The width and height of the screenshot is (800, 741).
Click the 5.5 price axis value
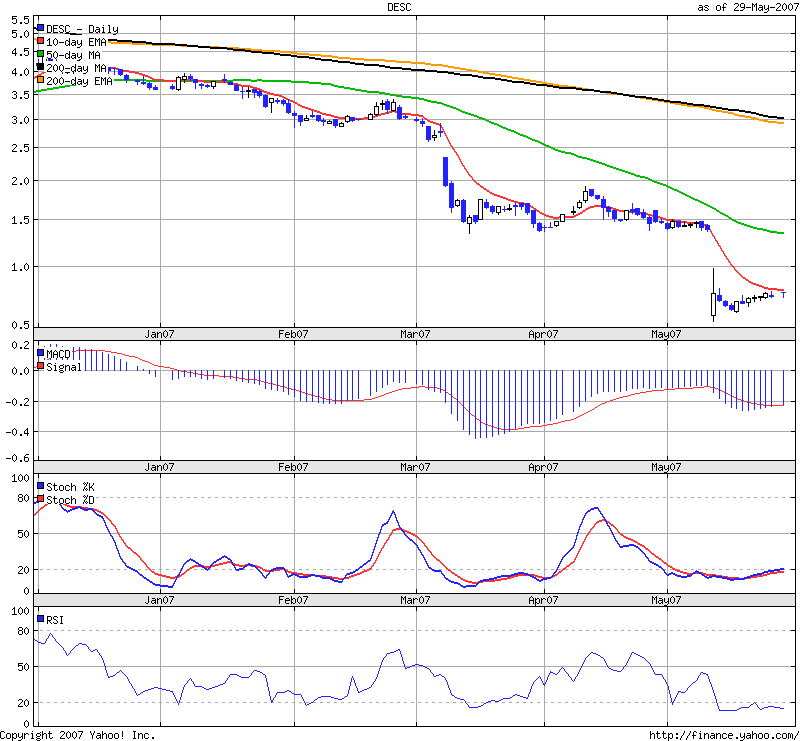click(x=20, y=20)
